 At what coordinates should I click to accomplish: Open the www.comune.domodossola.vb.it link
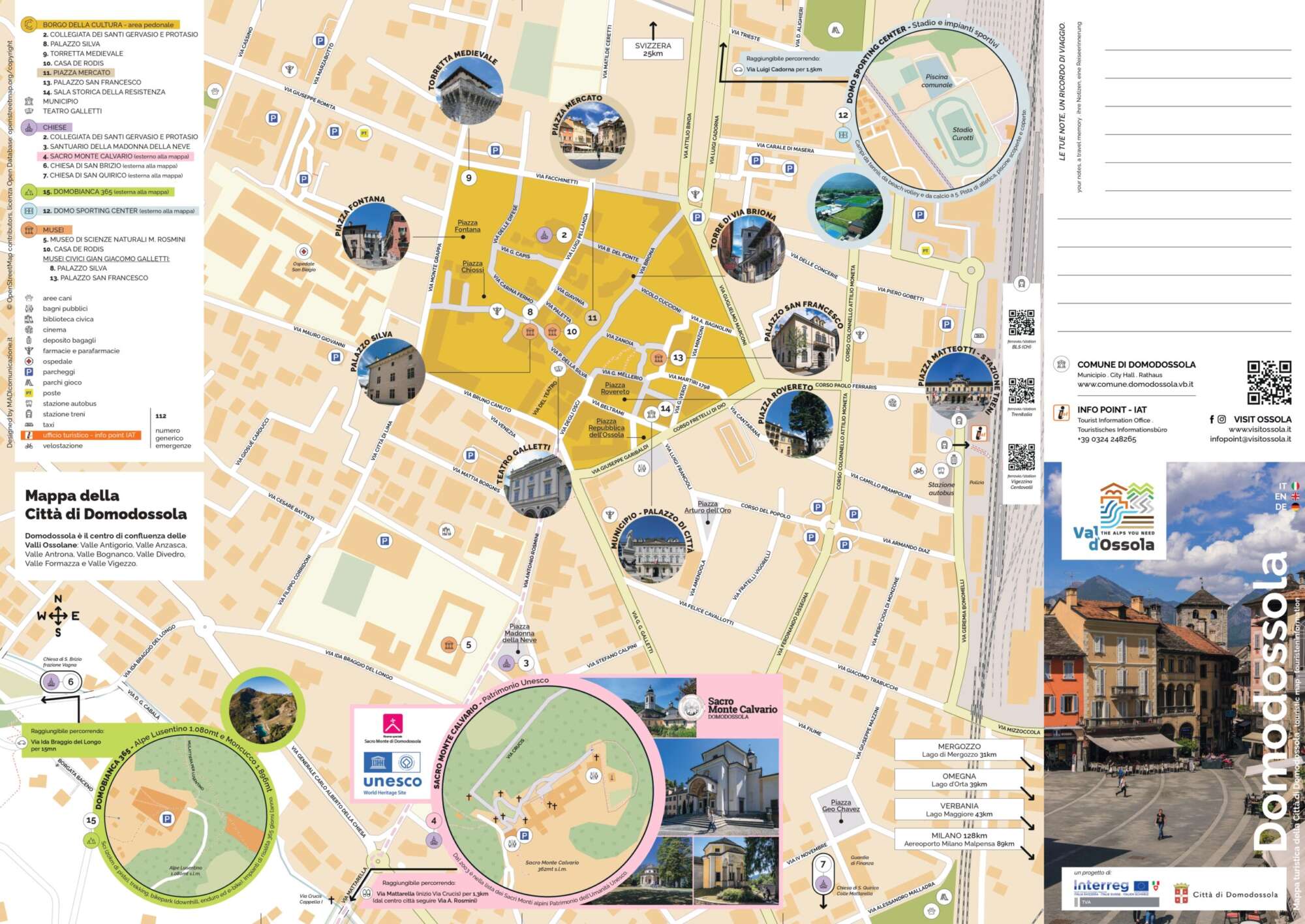point(1135,384)
